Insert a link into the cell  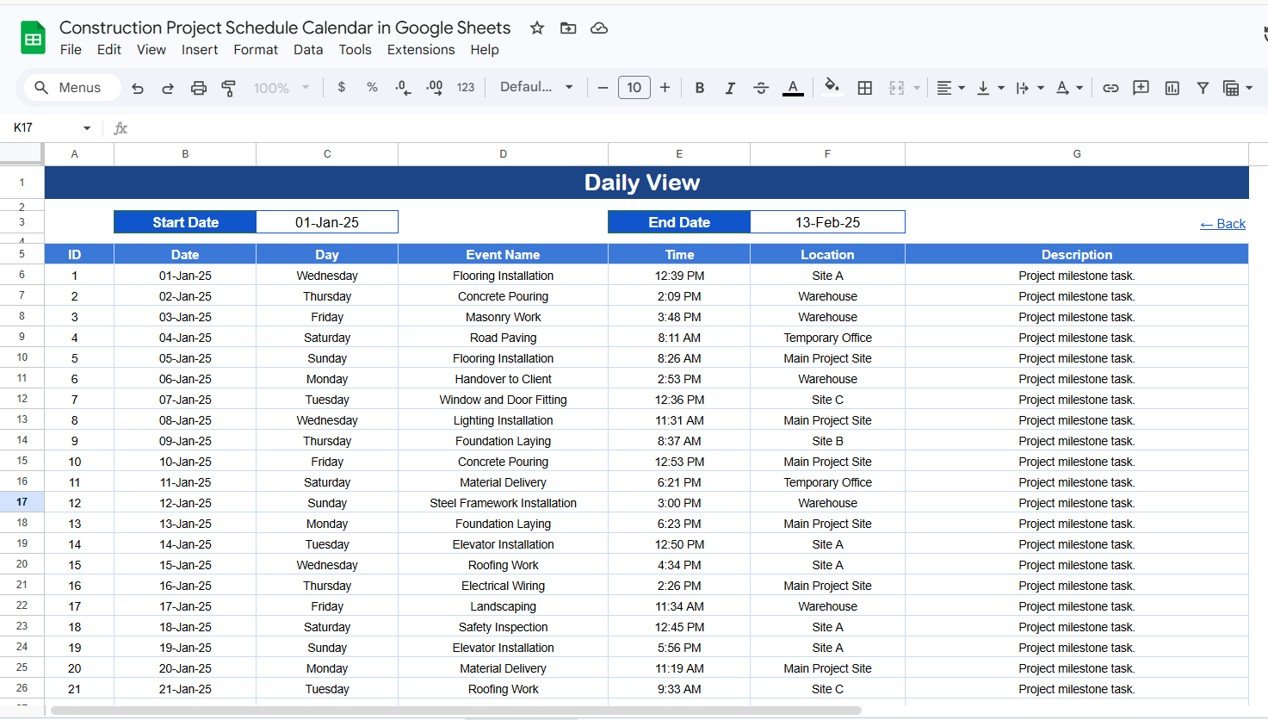tap(1110, 88)
